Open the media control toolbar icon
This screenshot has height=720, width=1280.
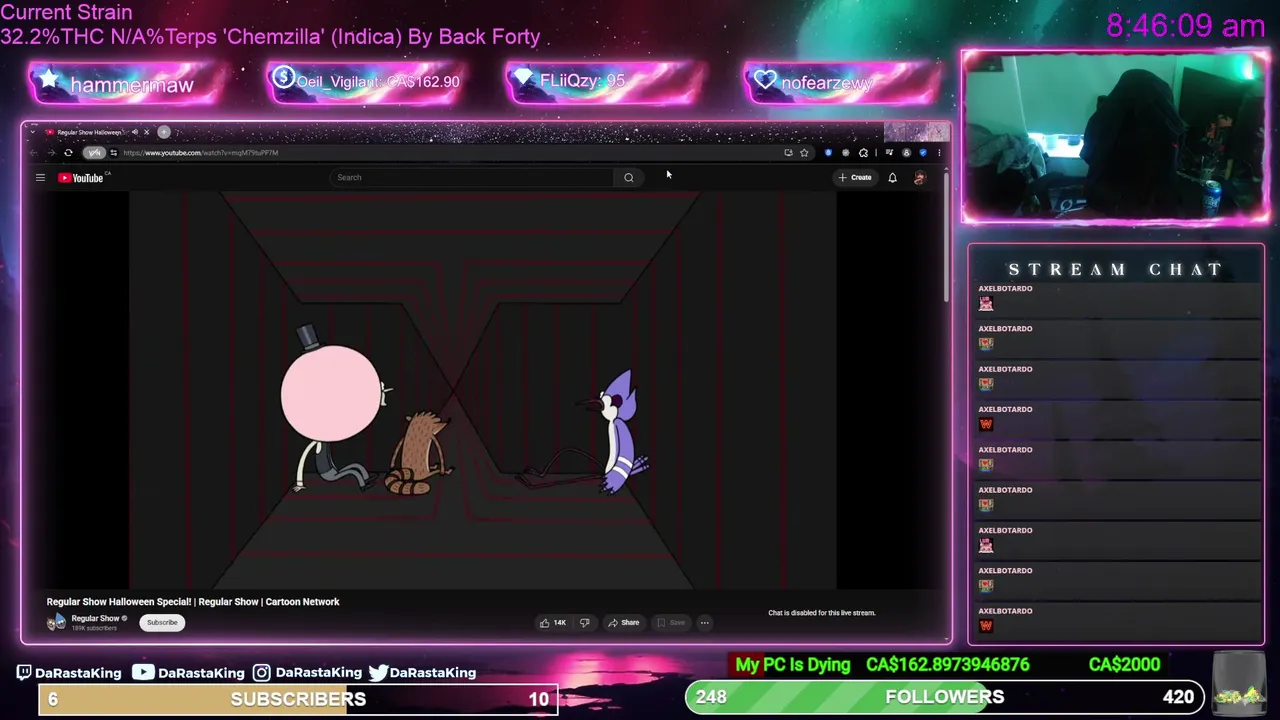(890, 152)
